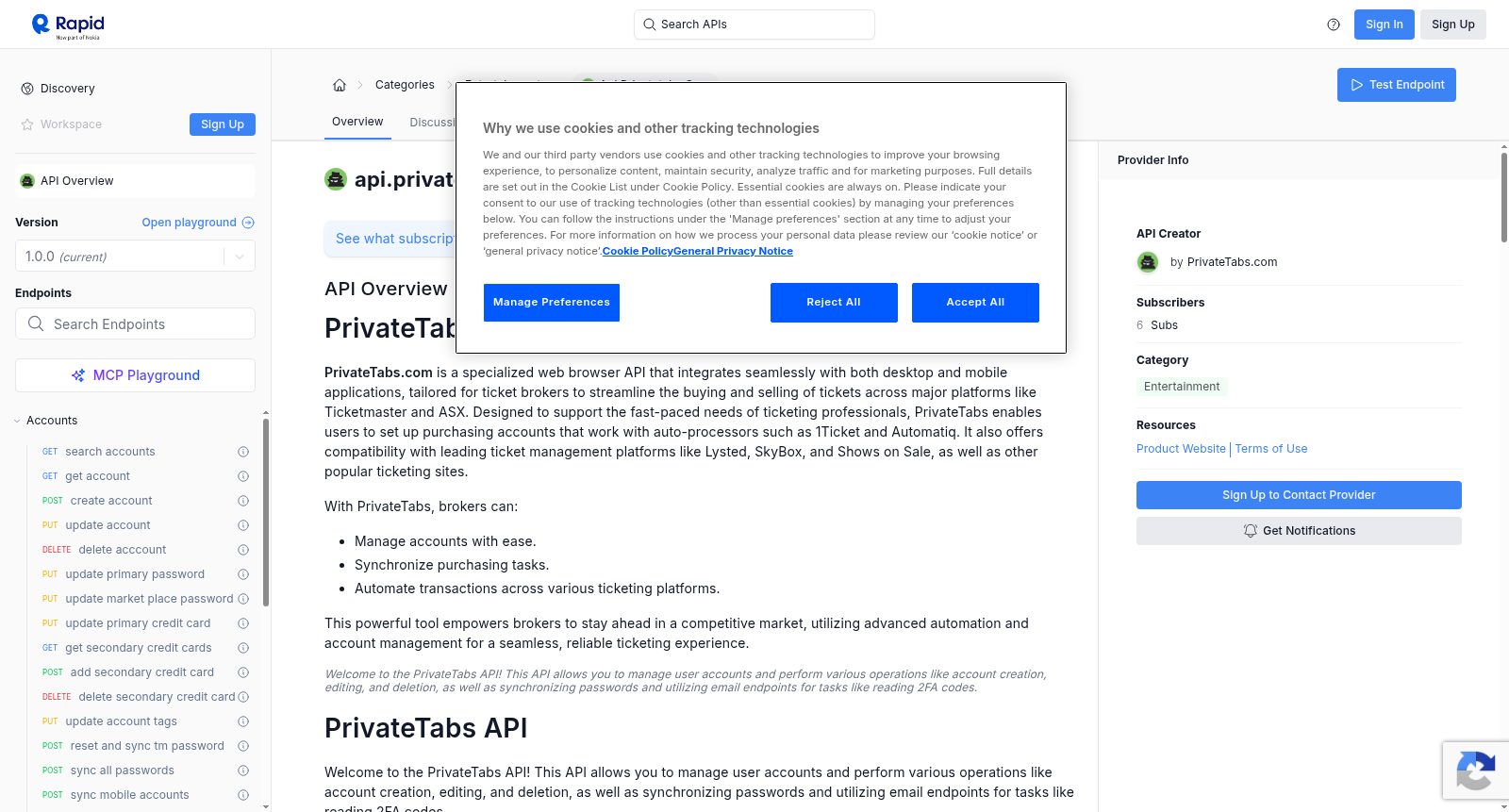The width and height of the screenshot is (1509, 812).
Task: Click the top-right Sign Up button
Action: click(1453, 25)
